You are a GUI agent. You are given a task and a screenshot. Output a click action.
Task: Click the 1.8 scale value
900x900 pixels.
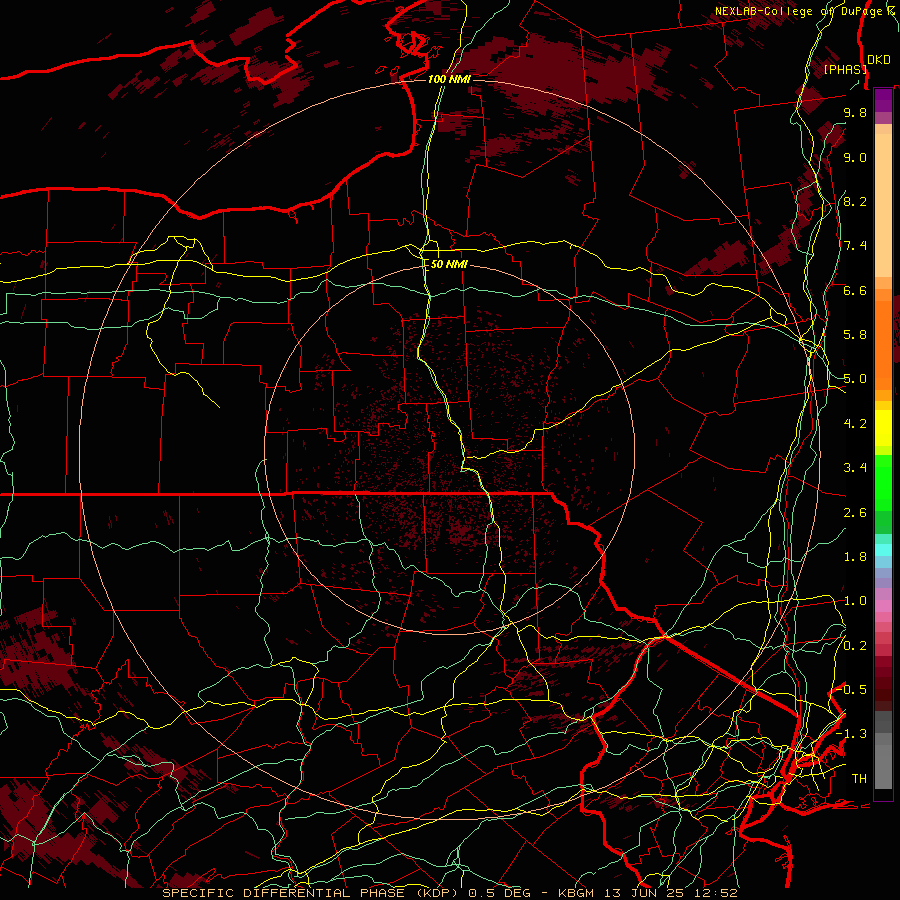click(x=855, y=557)
